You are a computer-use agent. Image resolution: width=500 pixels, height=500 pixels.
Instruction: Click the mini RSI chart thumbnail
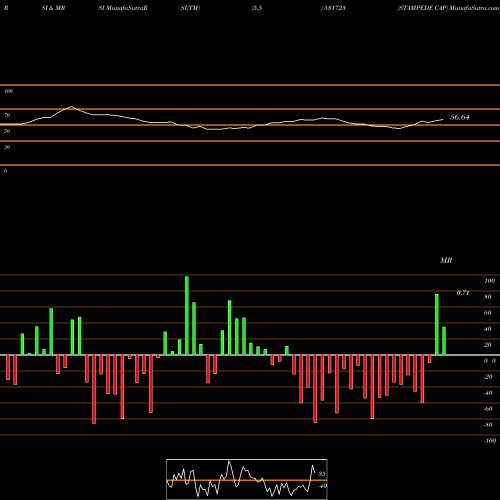[247, 479]
